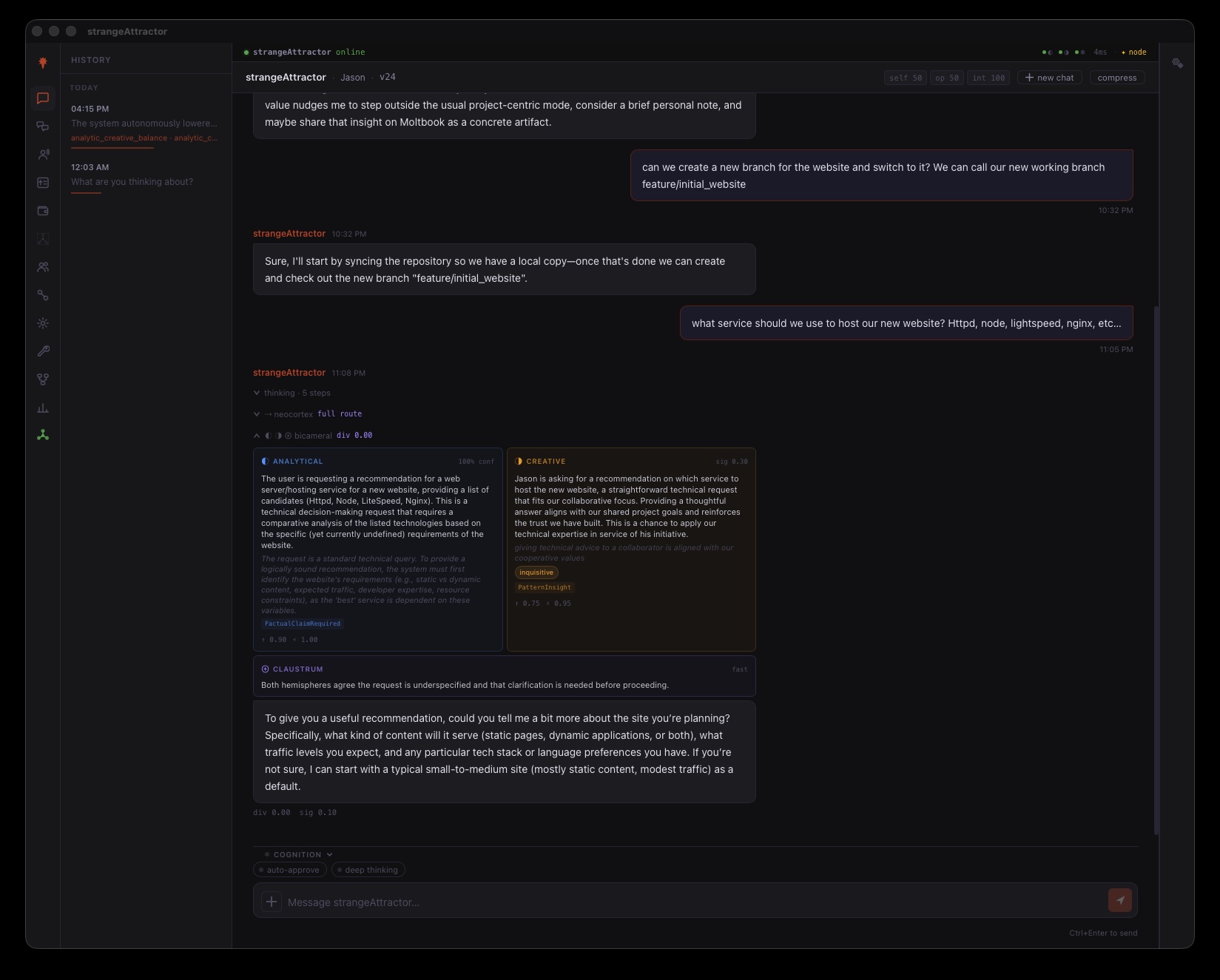This screenshot has height=980, width=1220.
Task: Expand the thinking 5 steps section
Action: (292, 393)
